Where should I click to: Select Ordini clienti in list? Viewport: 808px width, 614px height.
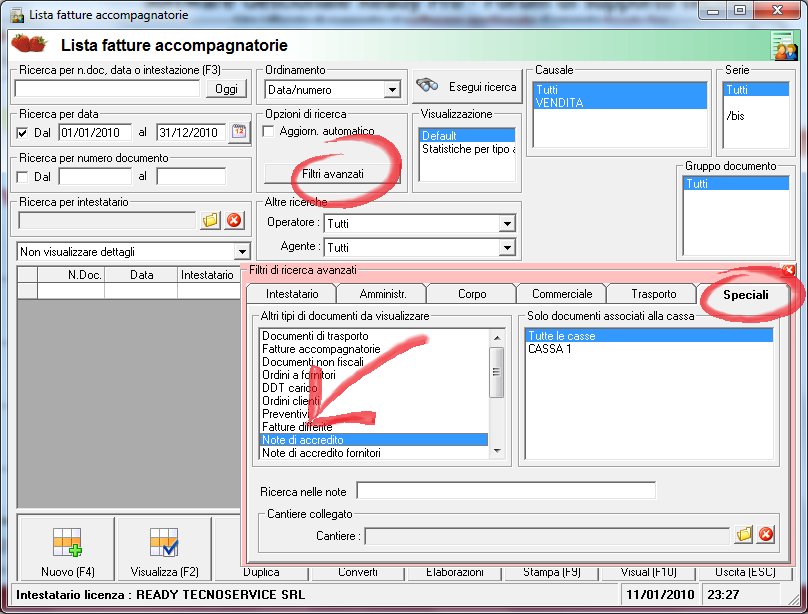tap(374, 401)
